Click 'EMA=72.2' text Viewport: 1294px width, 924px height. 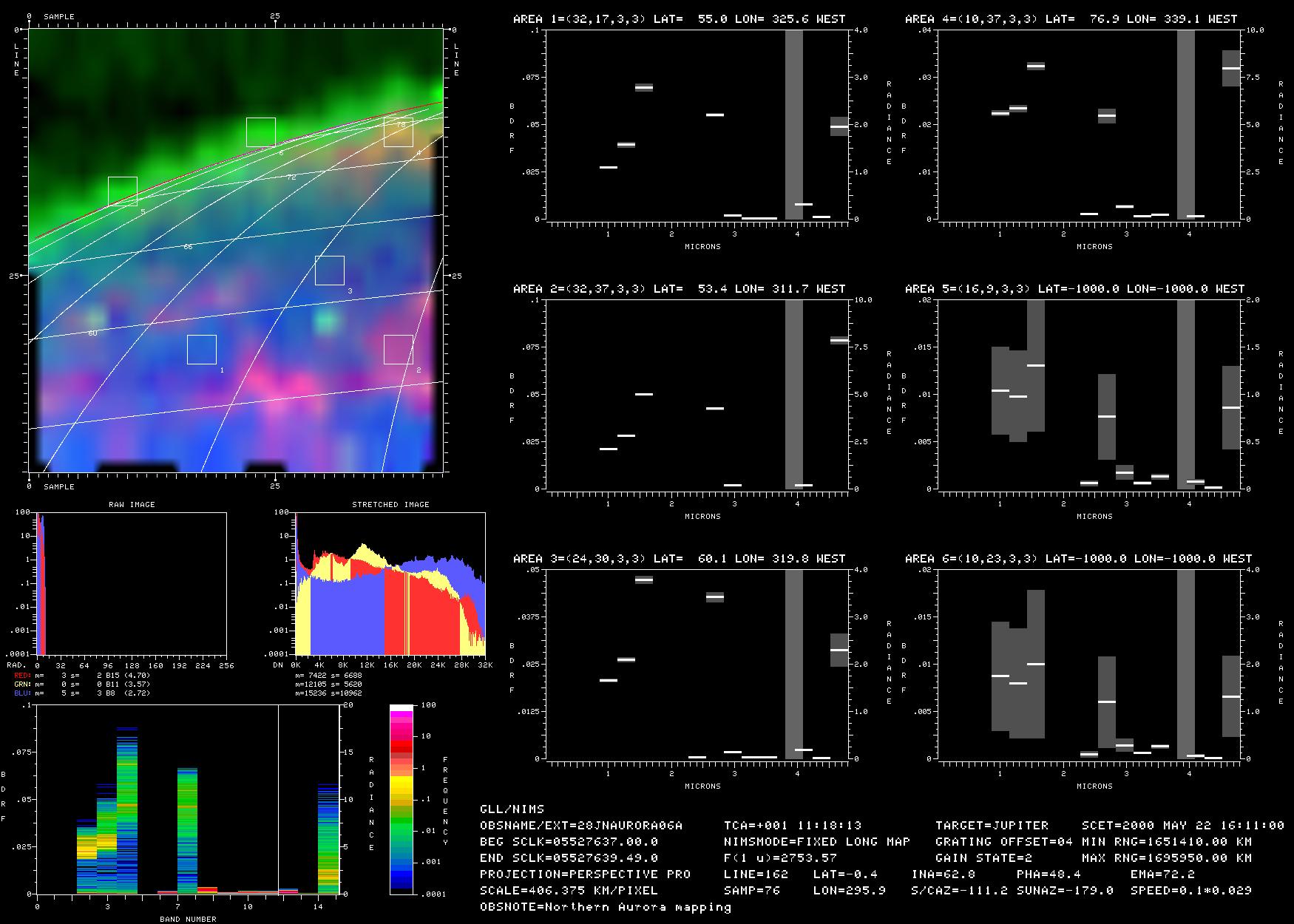coord(1162,874)
